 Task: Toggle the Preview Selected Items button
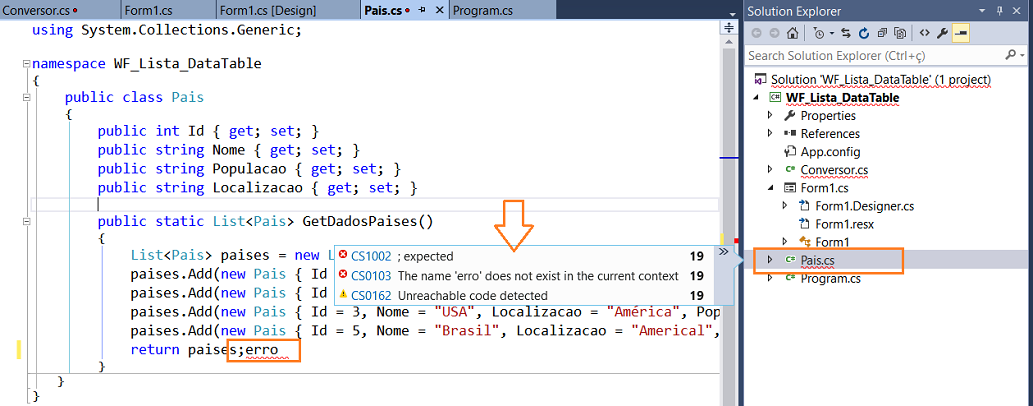(961, 32)
